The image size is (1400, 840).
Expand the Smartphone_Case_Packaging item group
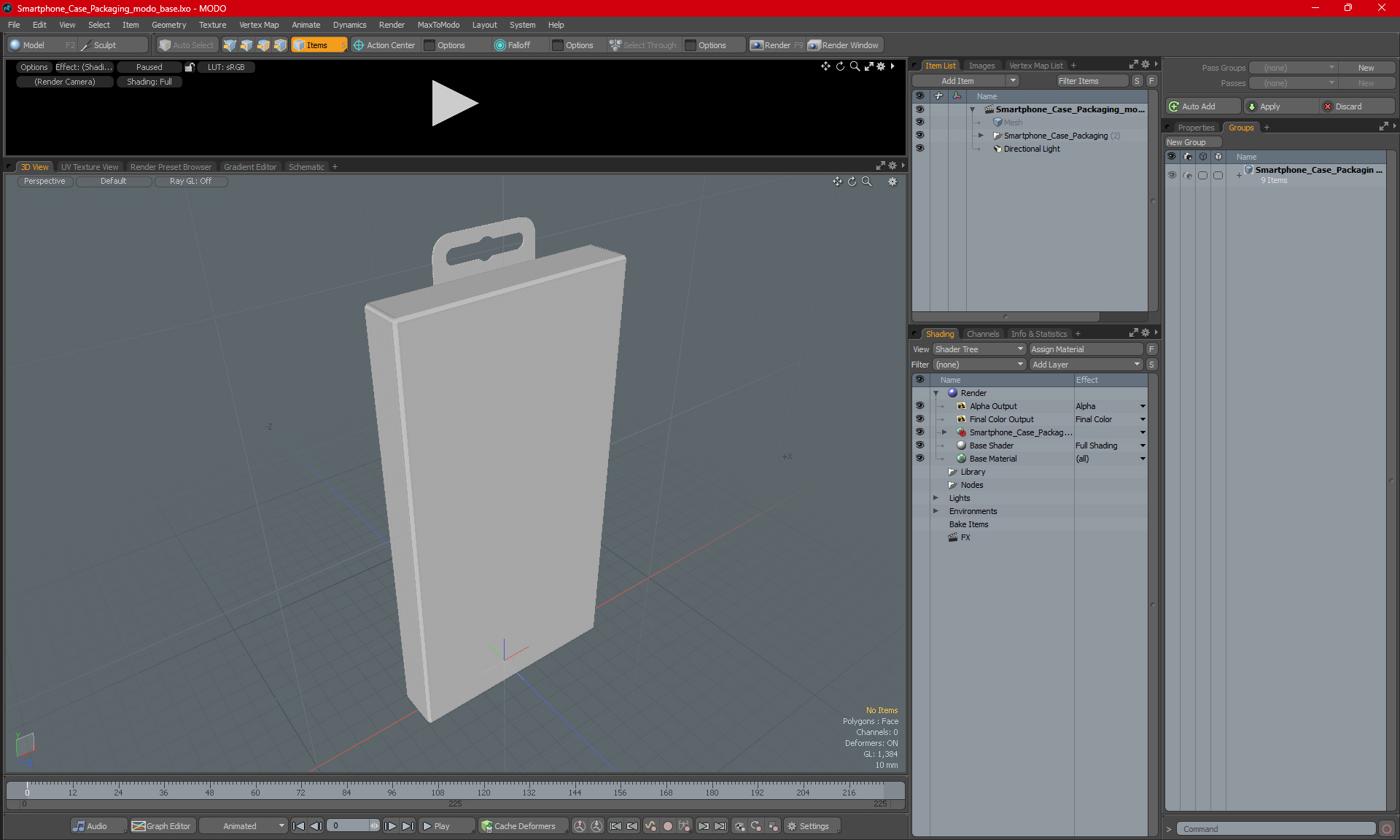tap(981, 136)
